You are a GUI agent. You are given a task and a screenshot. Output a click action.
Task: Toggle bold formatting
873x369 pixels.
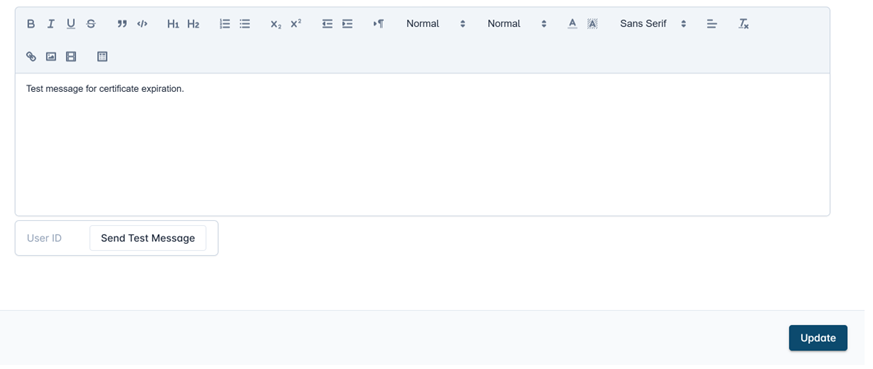tap(31, 24)
